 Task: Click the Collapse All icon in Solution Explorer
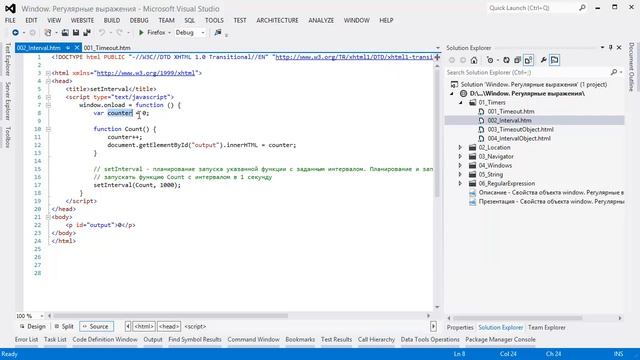pos(517,60)
